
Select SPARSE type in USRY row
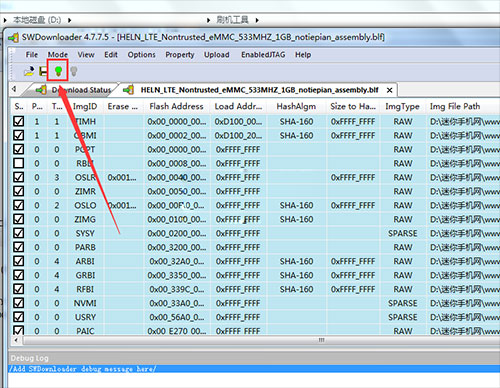tap(403, 317)
